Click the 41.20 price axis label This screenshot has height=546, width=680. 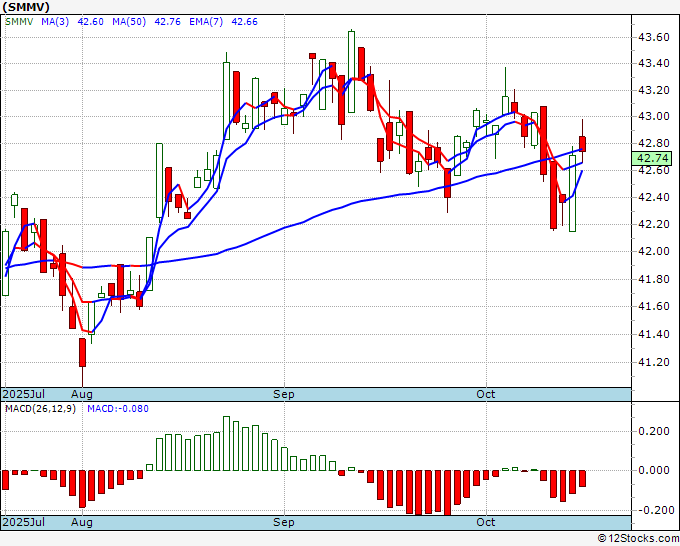click(x=653, y=362)
